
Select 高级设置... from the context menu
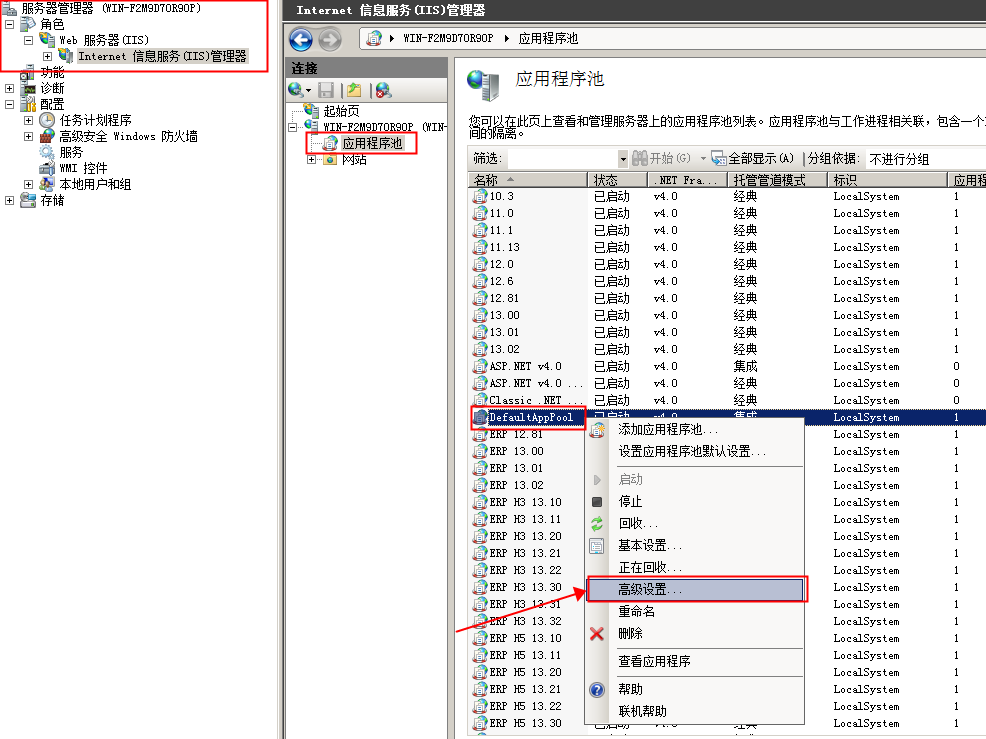[650, 590]
